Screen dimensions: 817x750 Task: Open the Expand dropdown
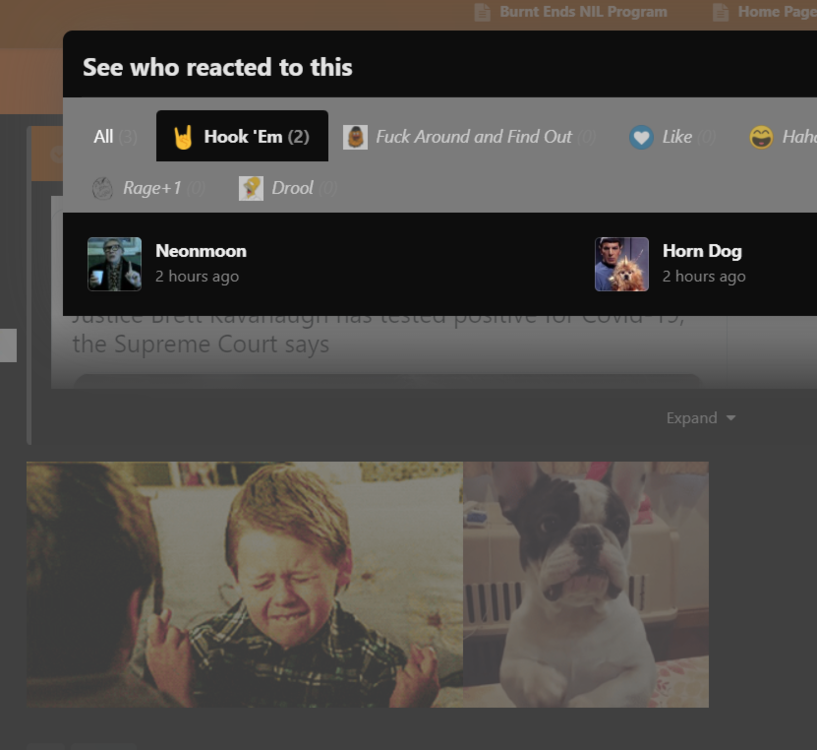701,418
